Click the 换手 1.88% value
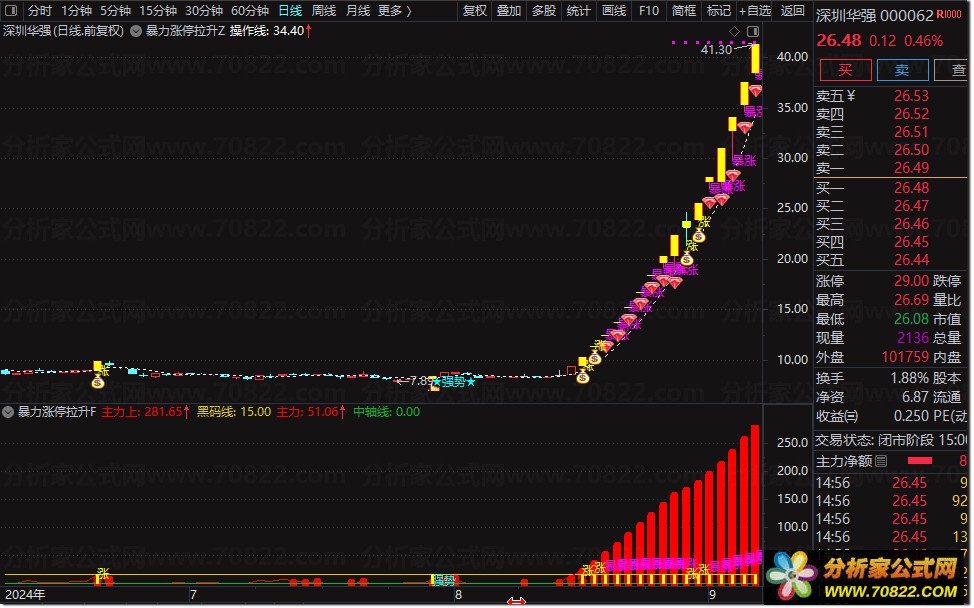The width and height of the screenshot is (974, 608). coord(909,378)
